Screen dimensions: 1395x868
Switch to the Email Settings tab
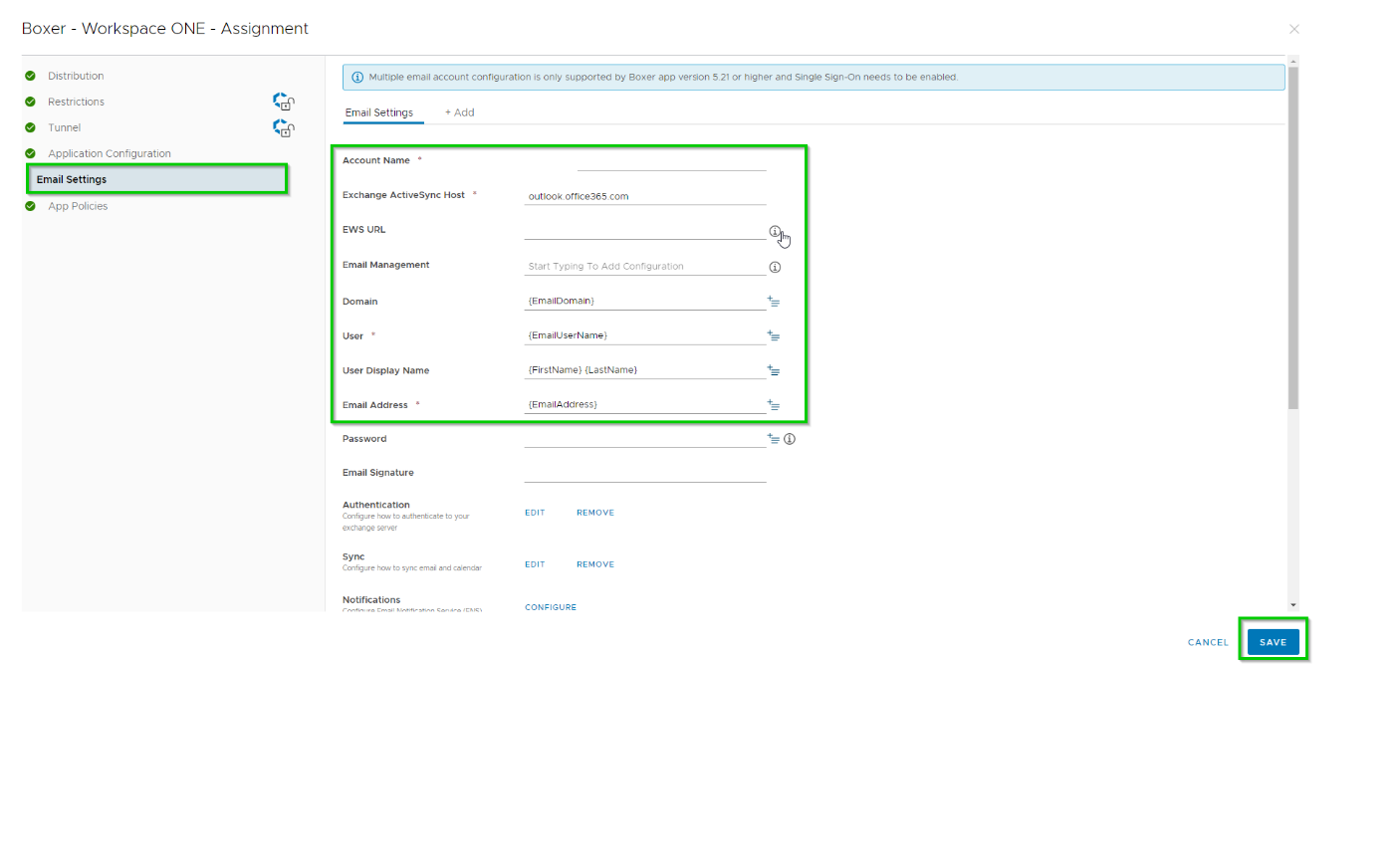click(x=381, y=112)
